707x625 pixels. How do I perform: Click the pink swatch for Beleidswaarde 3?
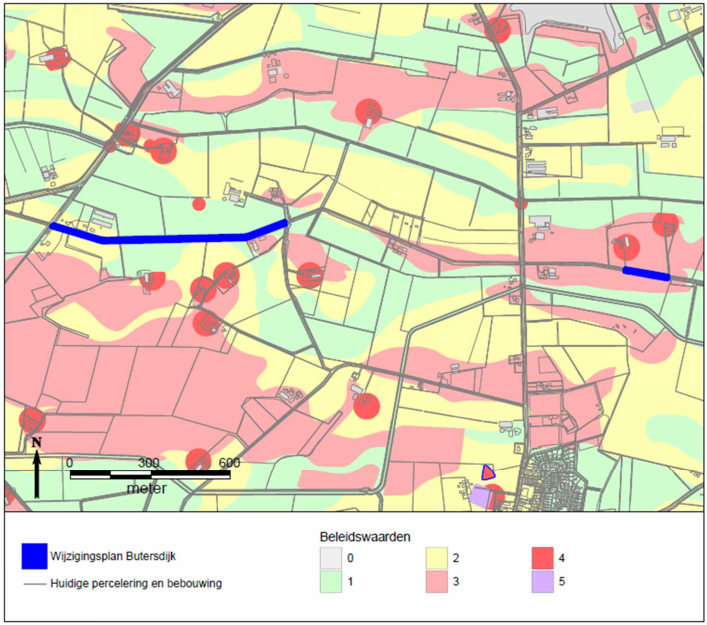tap(436, 581)
